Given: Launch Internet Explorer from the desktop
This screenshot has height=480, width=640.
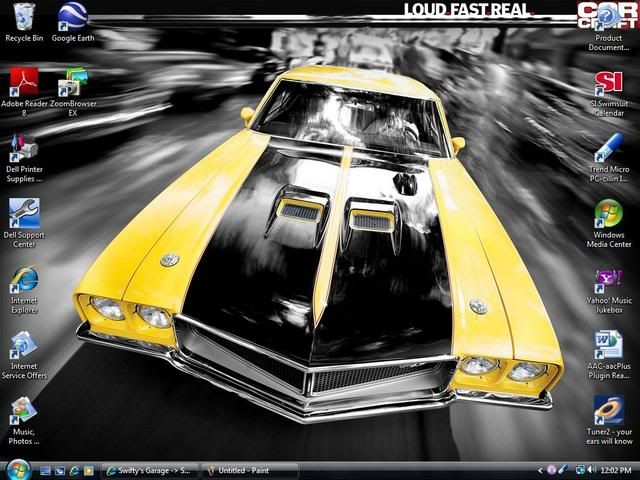Looking at the screenshot, I should 24,279.
